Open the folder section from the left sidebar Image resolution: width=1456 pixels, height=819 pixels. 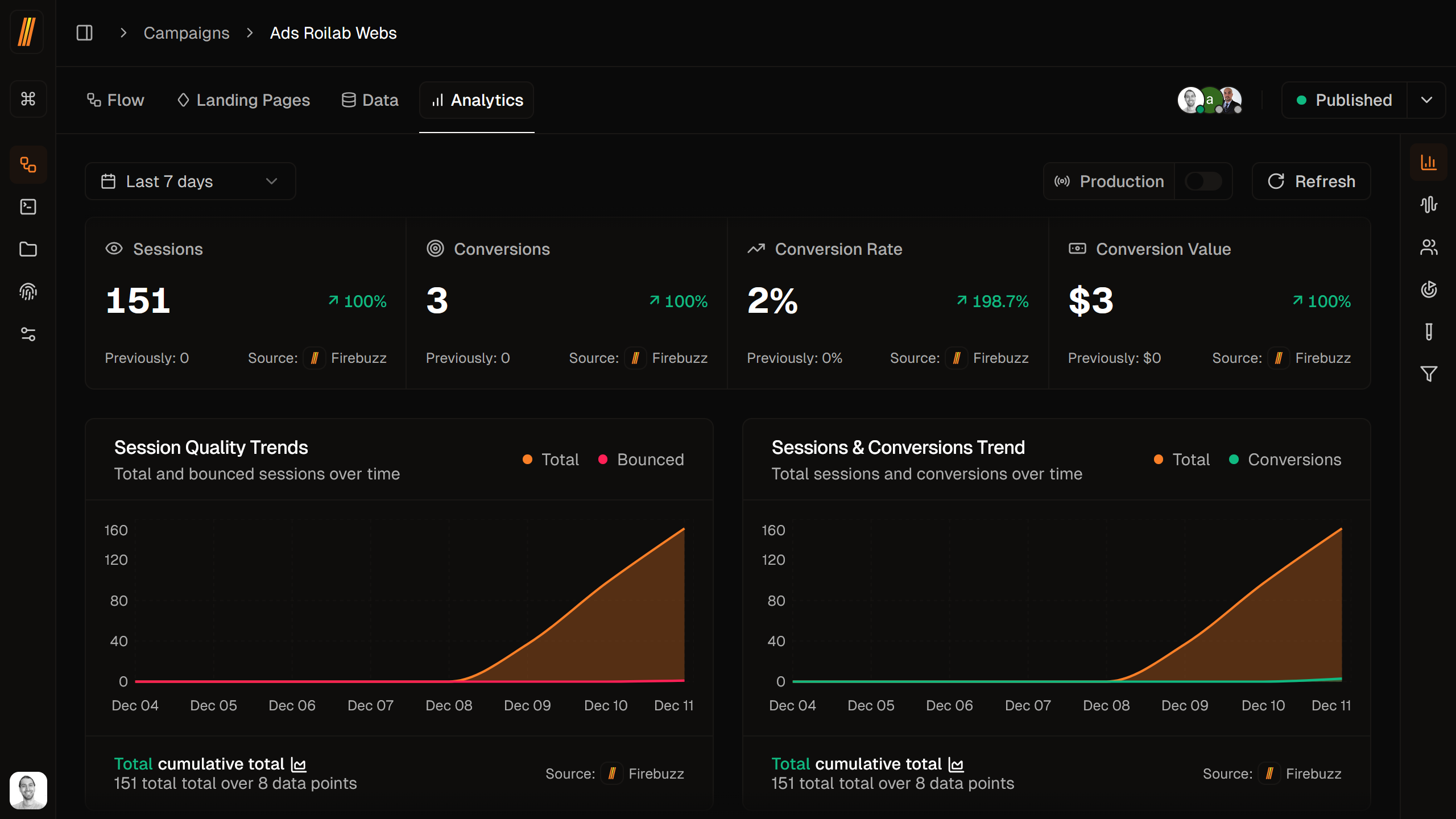[28, 250]
